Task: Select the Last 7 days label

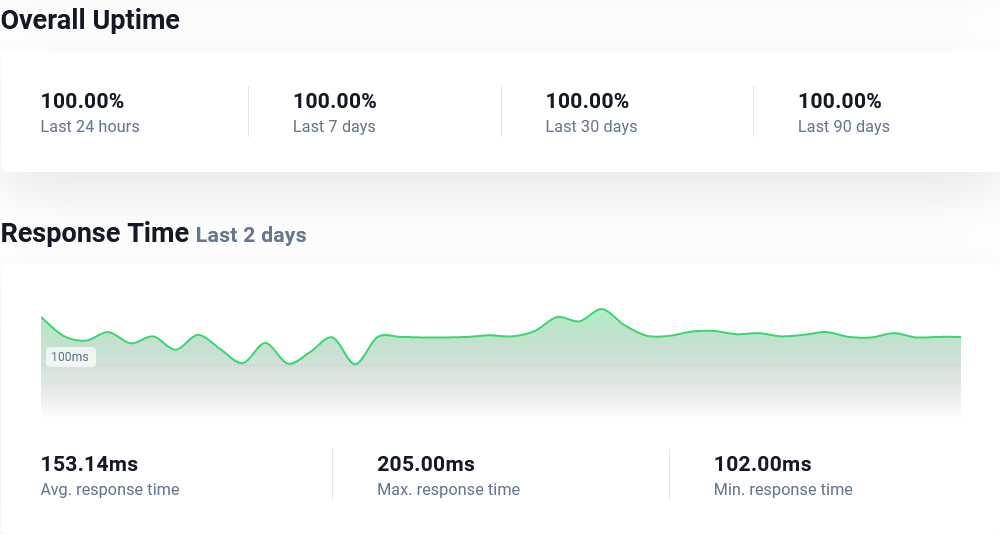Action: click(334, 127)
